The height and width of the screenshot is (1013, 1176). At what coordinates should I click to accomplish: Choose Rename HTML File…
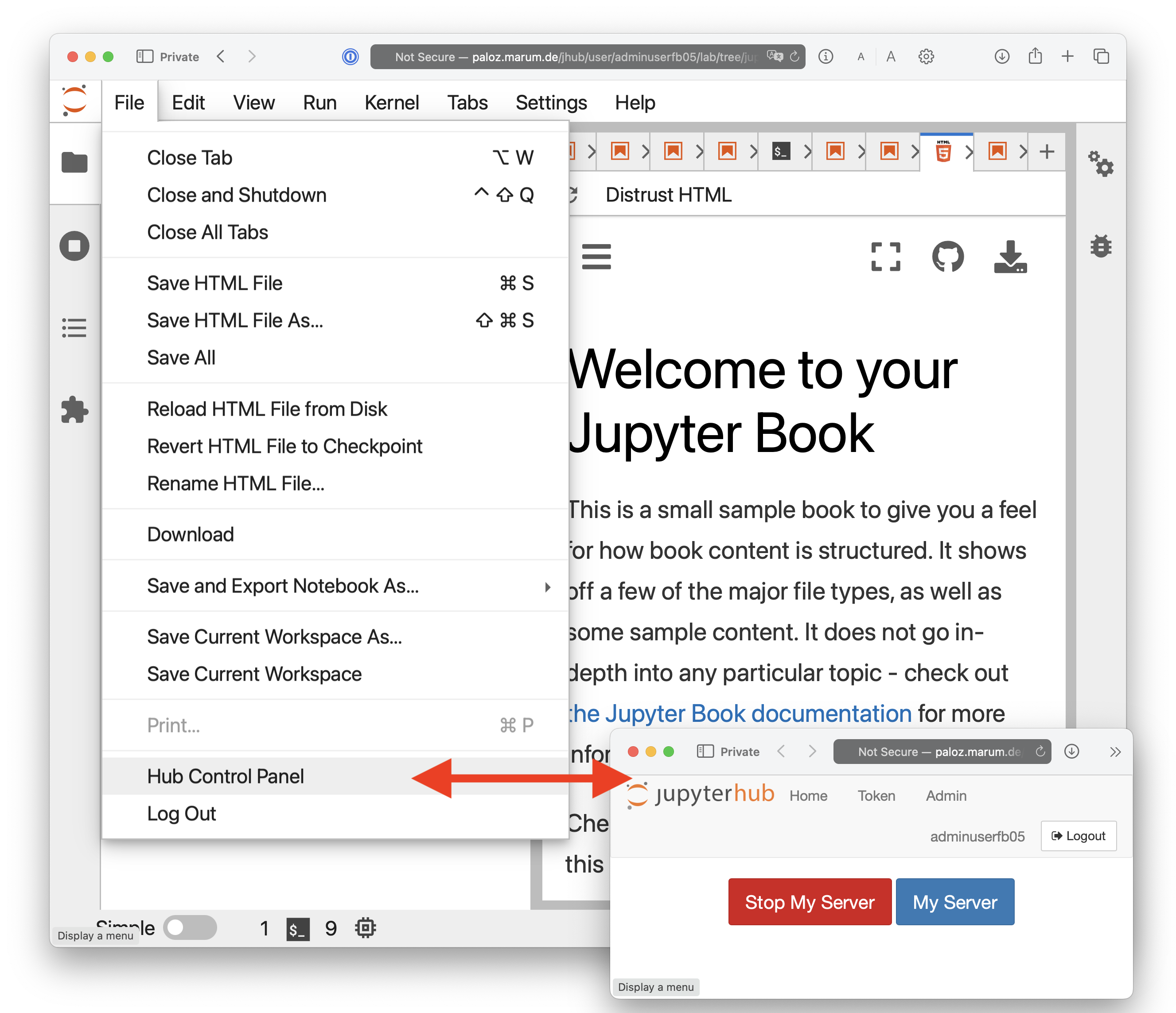click(335, 483)
